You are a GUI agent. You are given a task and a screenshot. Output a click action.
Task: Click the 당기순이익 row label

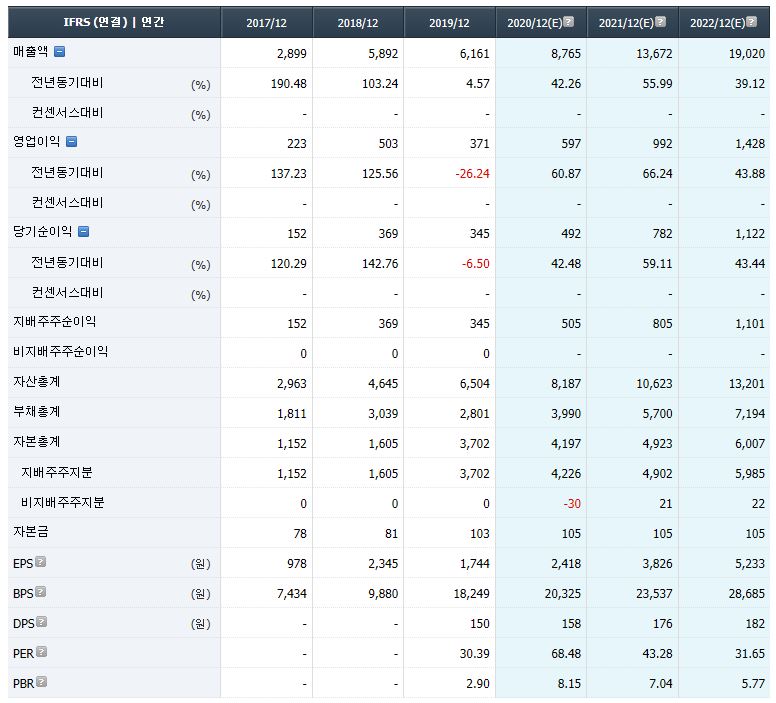[x=43, y=232]
